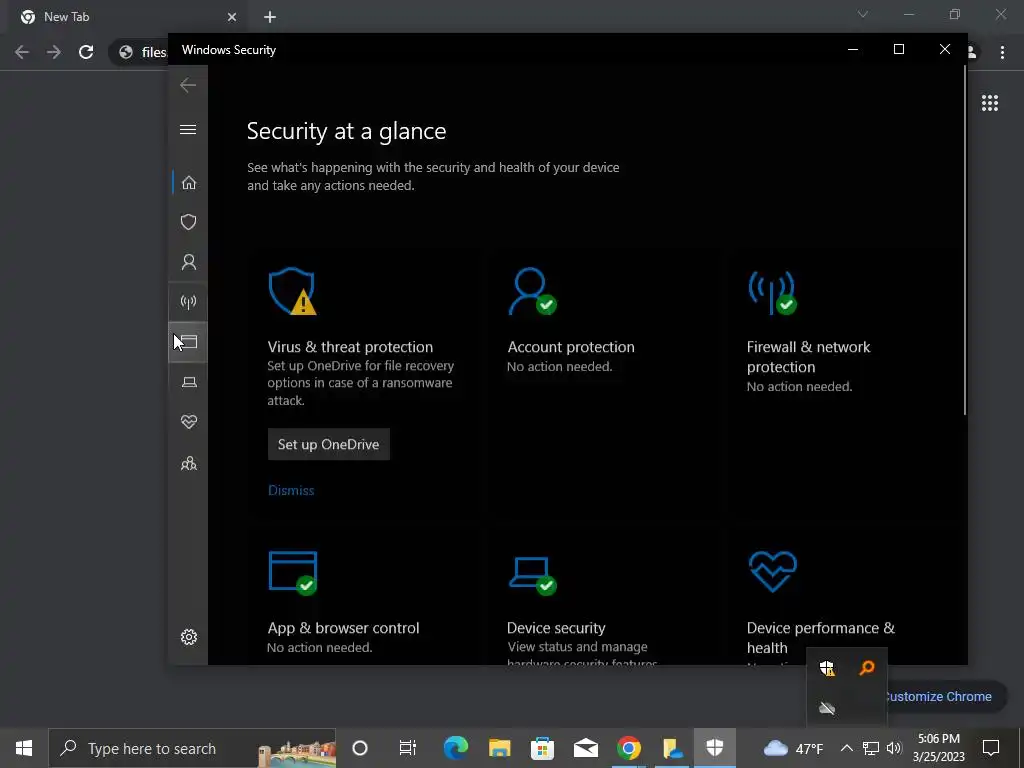Viewport: 1024px width, 768px height.
Task: Click Windows Security shield on taskbar
Action: (x=715, y=748)
